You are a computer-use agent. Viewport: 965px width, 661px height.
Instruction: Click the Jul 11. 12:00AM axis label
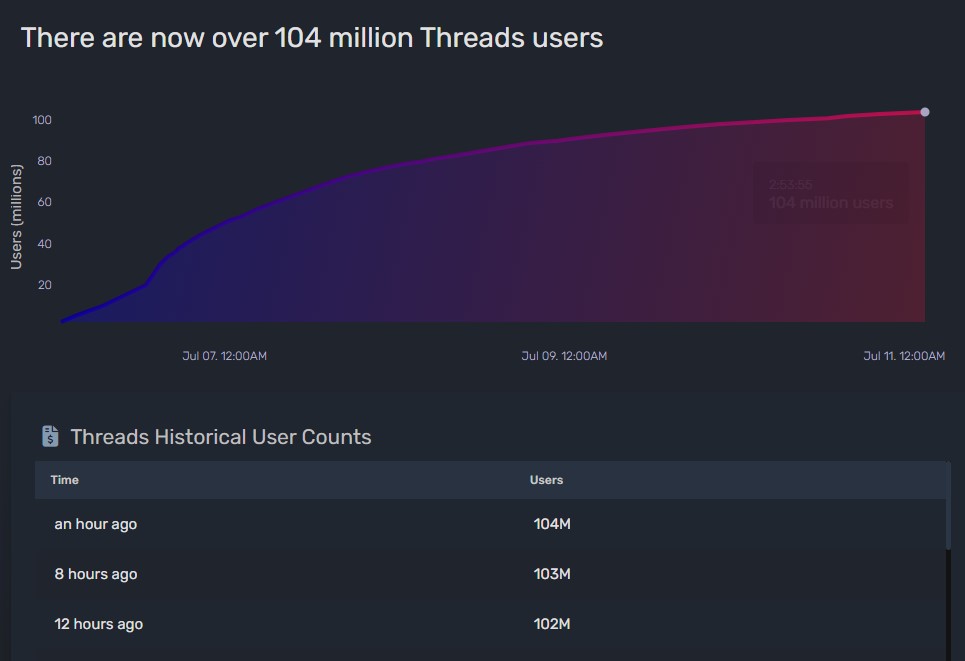(x=904, y=356)
